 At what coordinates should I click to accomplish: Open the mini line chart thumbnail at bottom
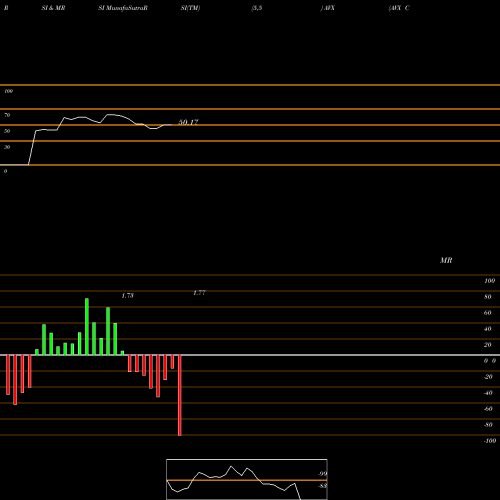click(247, 479)
